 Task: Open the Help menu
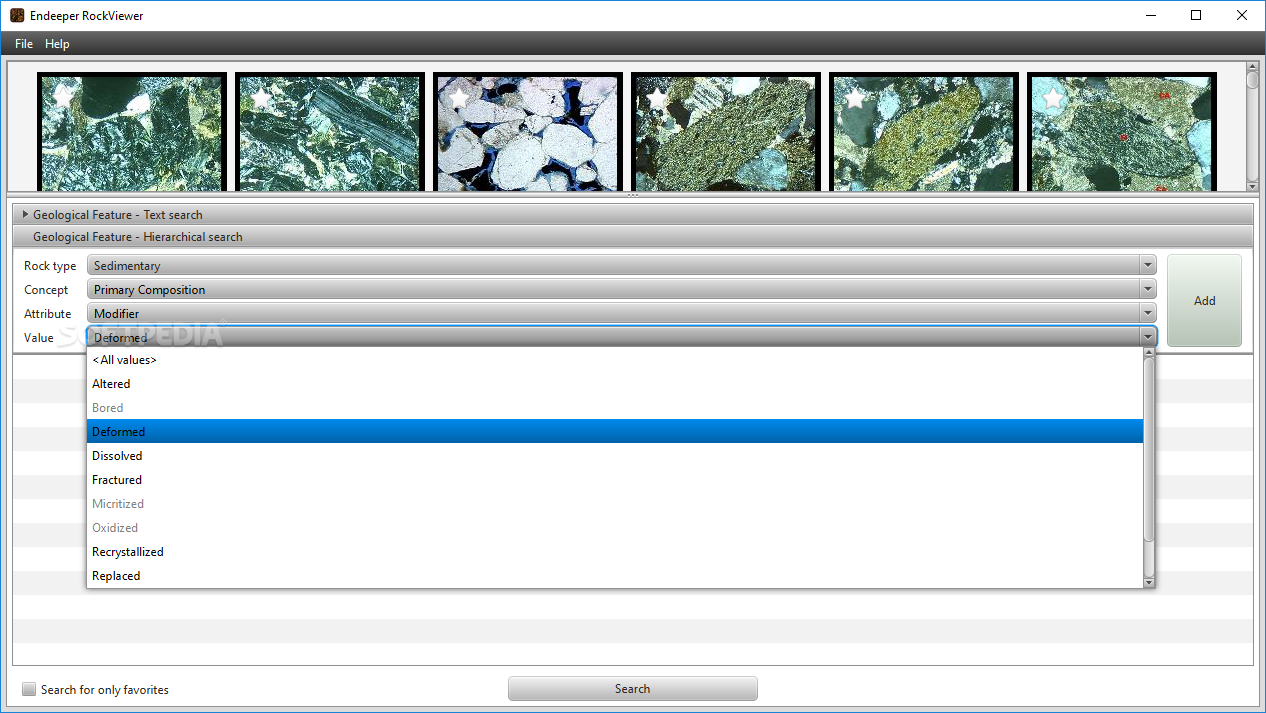57,44
